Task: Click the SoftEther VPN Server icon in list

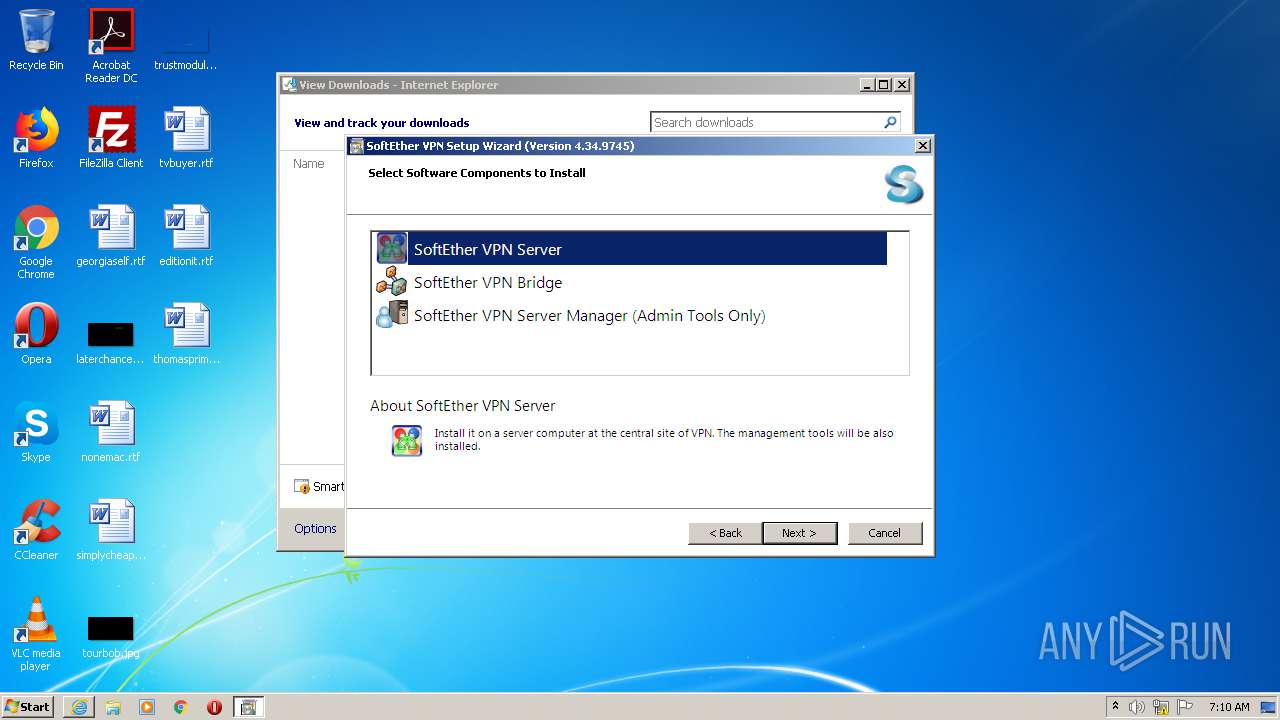Action: coord(392,248)
